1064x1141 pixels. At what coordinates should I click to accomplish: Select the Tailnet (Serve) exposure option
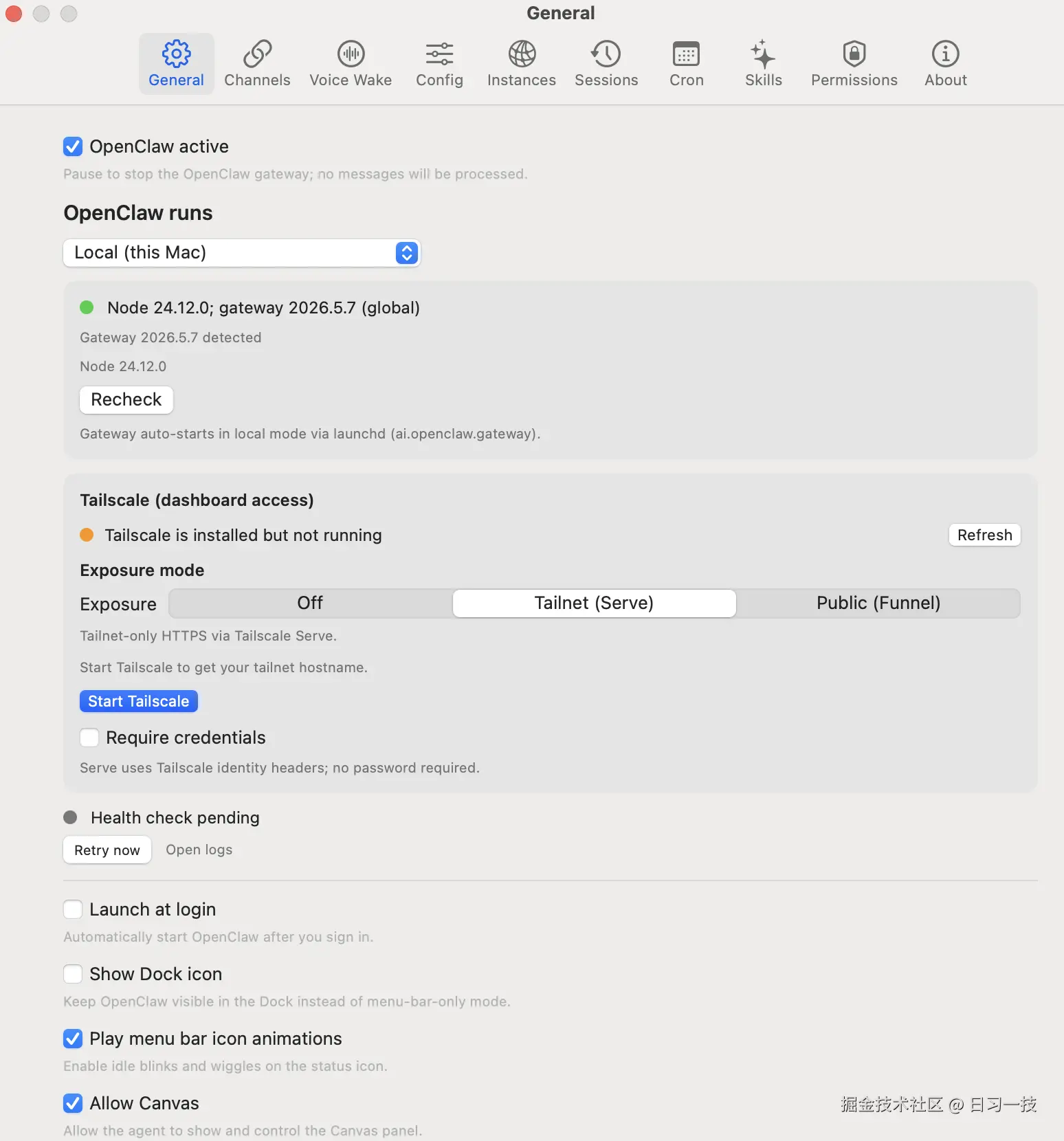coord(594,603)
